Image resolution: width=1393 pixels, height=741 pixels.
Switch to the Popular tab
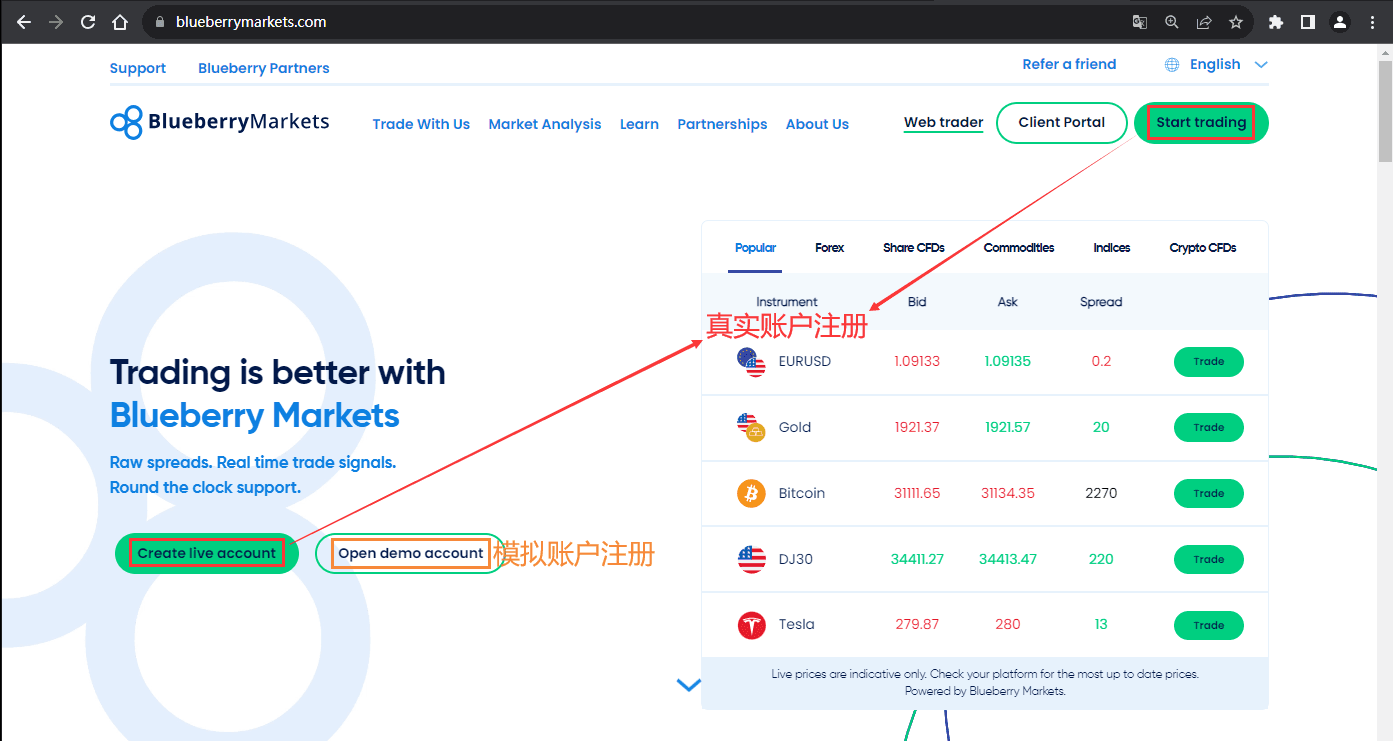[x=755, y=248]
